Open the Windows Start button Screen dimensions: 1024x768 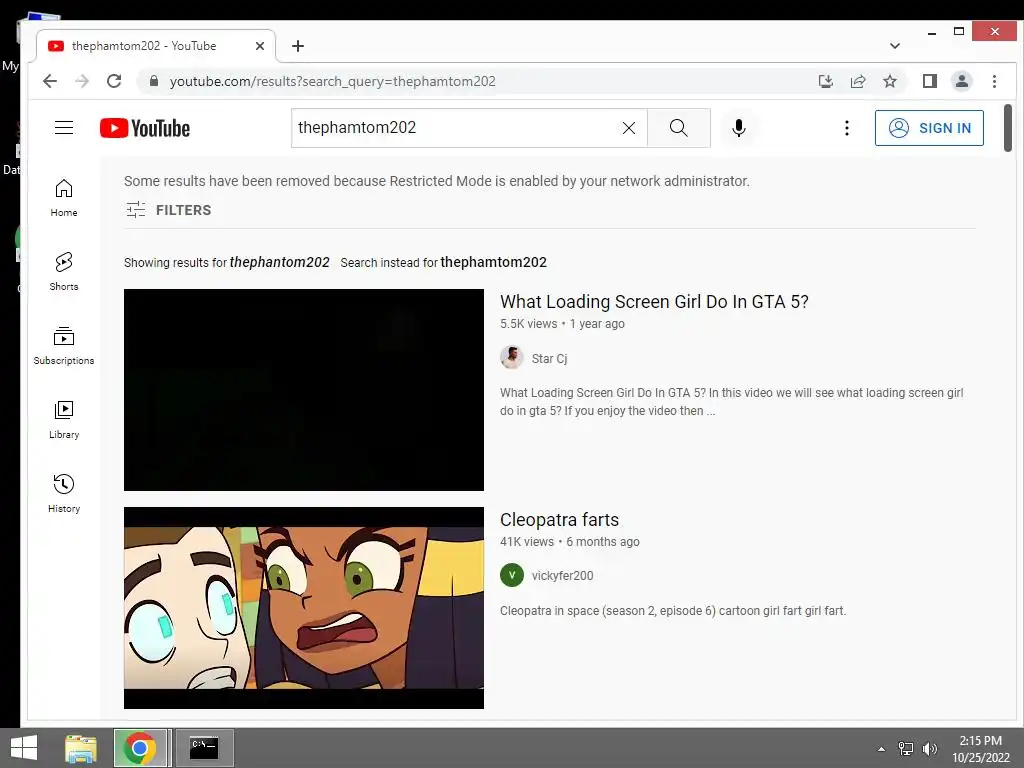tap(24, 748)
